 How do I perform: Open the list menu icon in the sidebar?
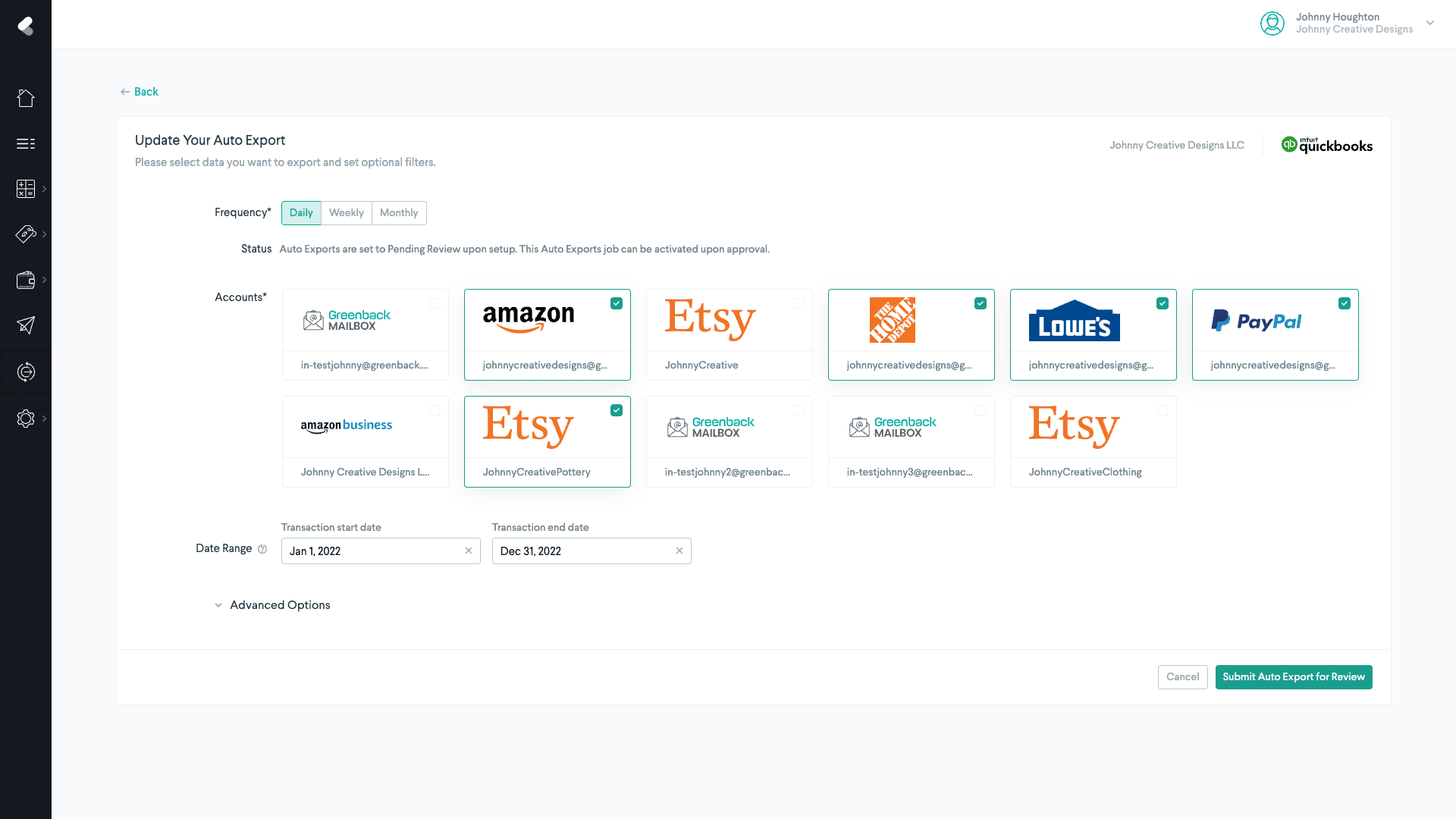tap(26, 143)
